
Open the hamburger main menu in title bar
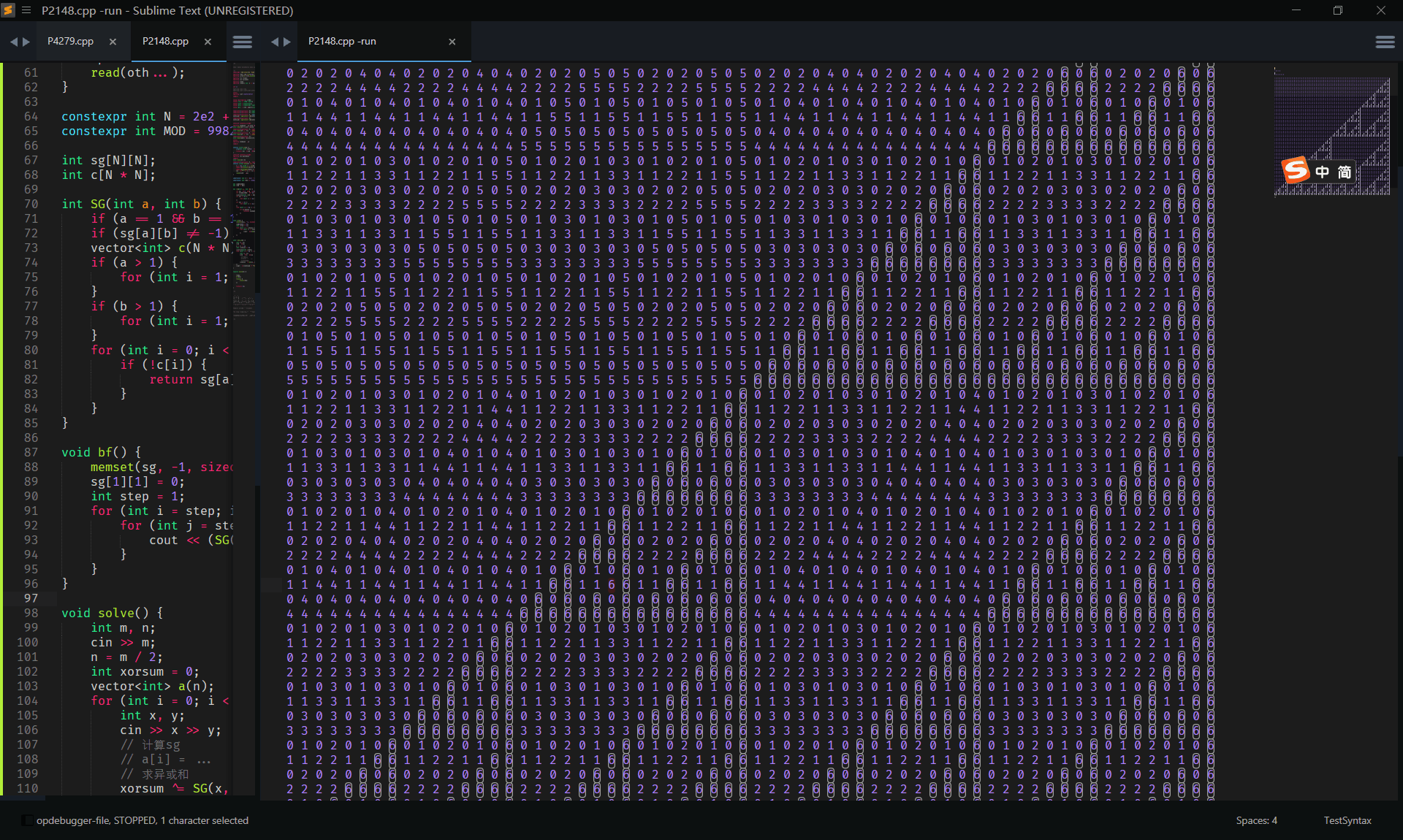[26, 10]
